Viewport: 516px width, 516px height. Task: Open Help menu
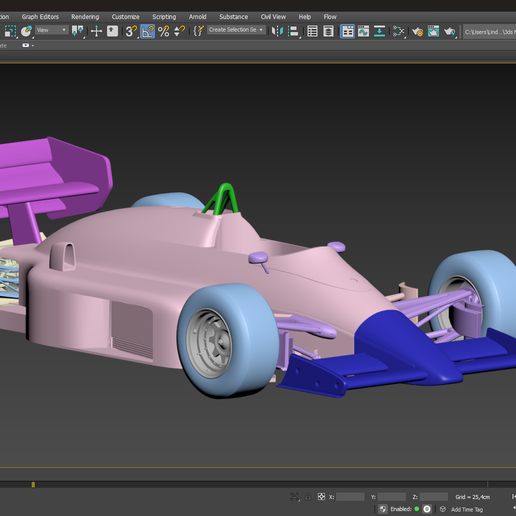(304, 17)
